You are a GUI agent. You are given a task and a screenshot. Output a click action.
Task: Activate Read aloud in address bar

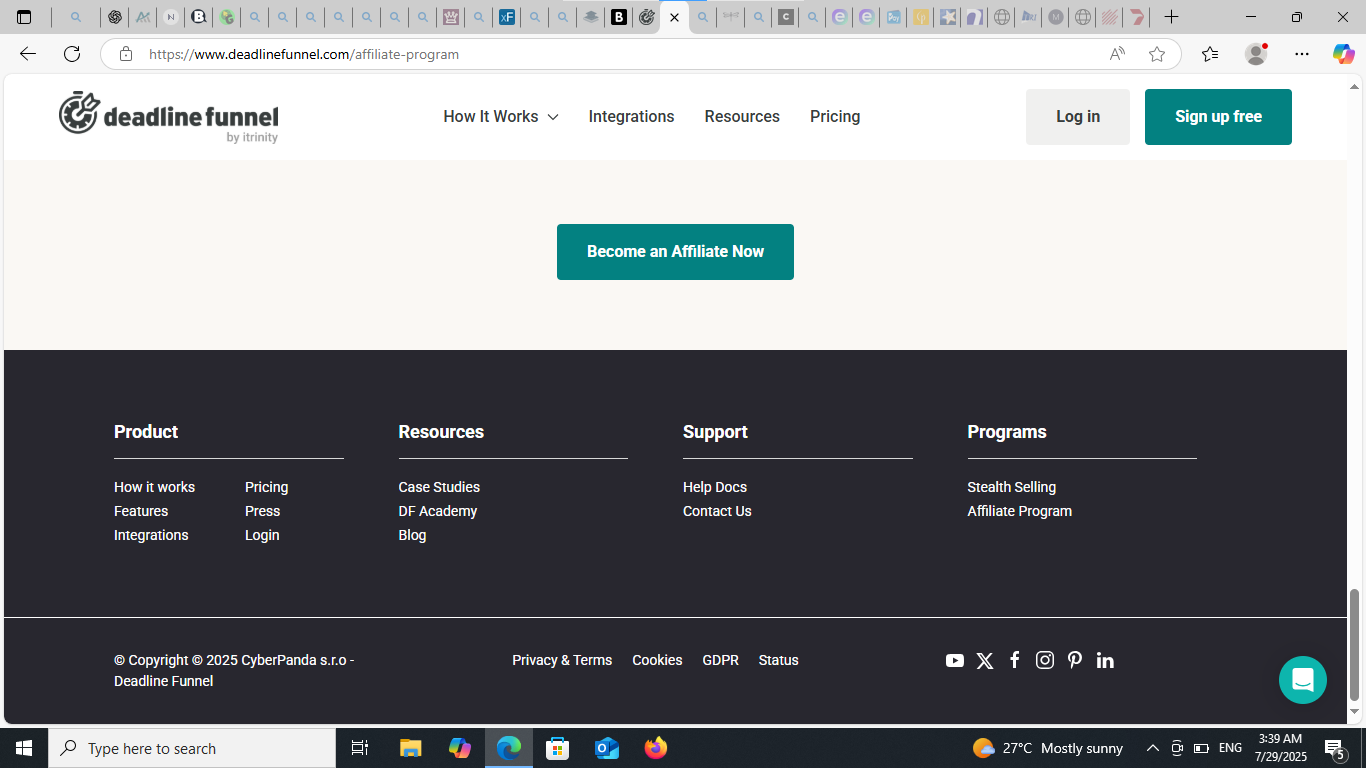point(1117,54)
